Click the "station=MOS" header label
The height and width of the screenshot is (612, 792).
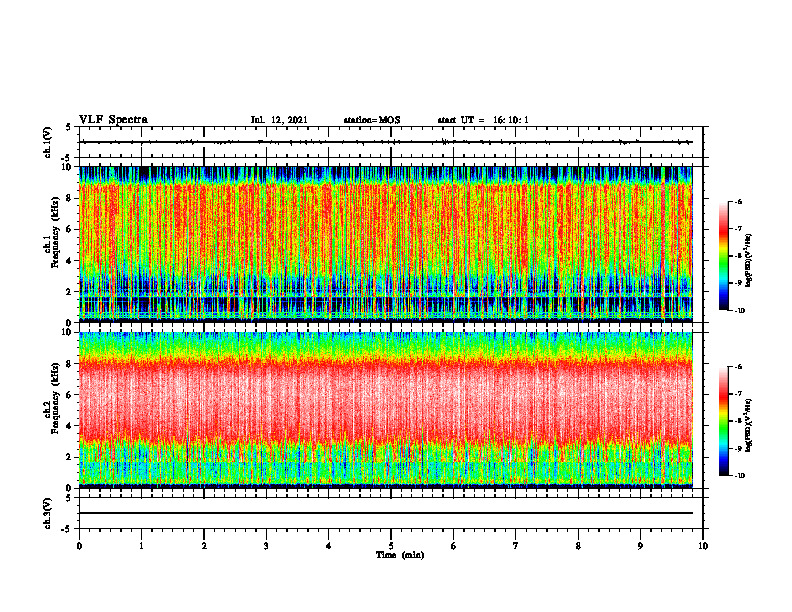click(x=372, y=120)
